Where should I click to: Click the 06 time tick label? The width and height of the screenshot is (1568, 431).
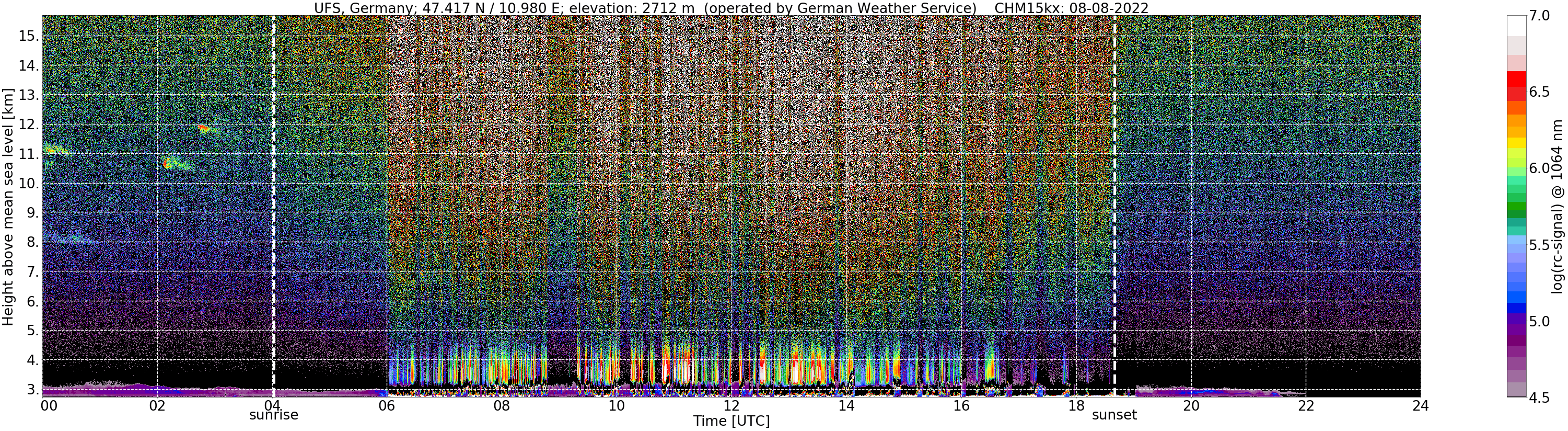[387, 405]
